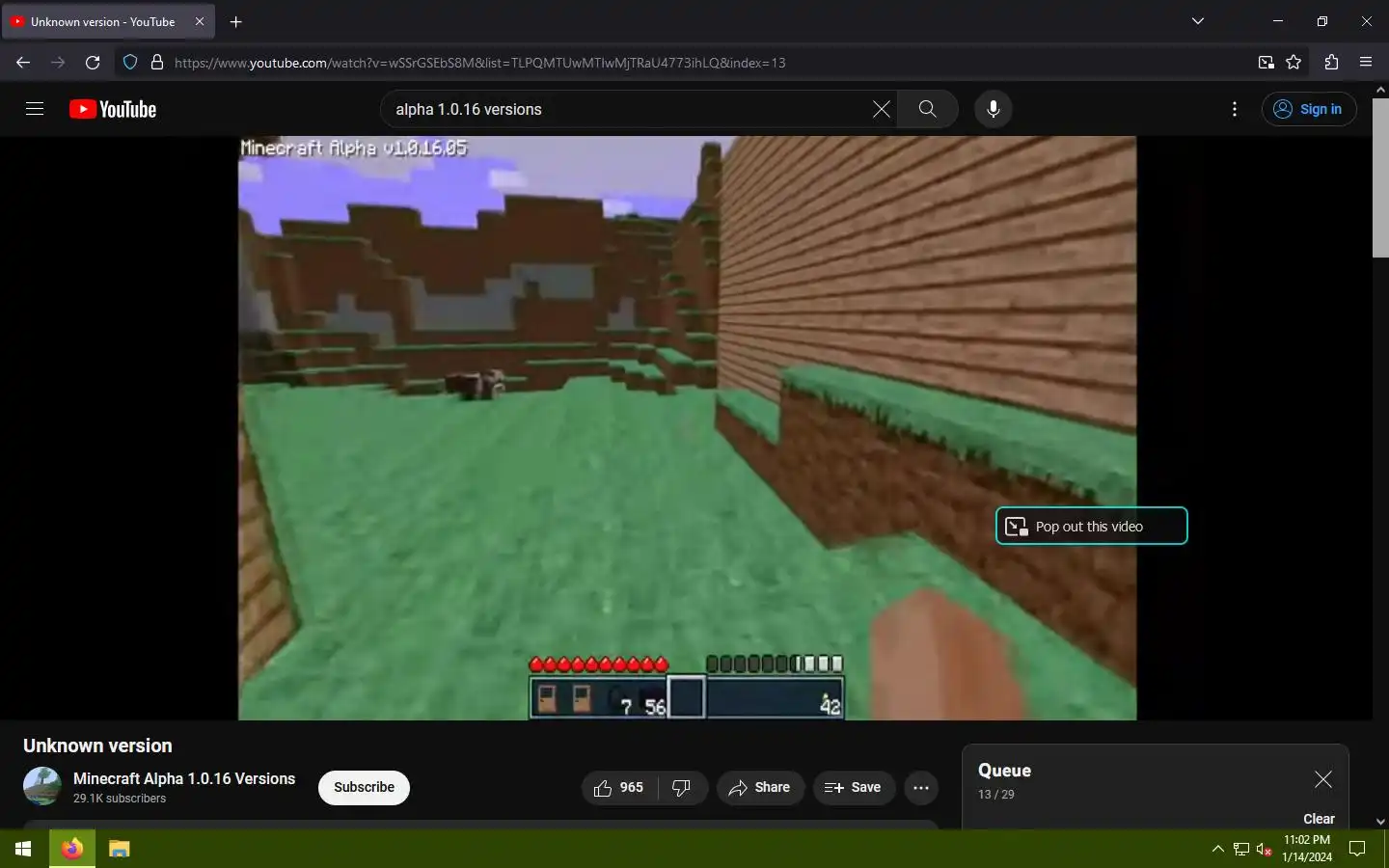The image size is (1389, 868).
Task: Pop out this video
Action: (1091, 526)
